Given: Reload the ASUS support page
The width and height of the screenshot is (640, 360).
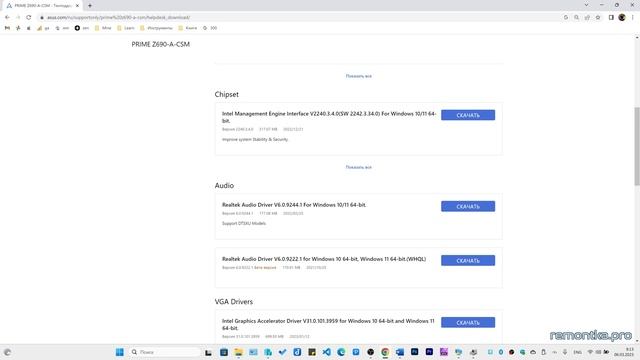Looking at the screenshot, I should pos(29,18).
